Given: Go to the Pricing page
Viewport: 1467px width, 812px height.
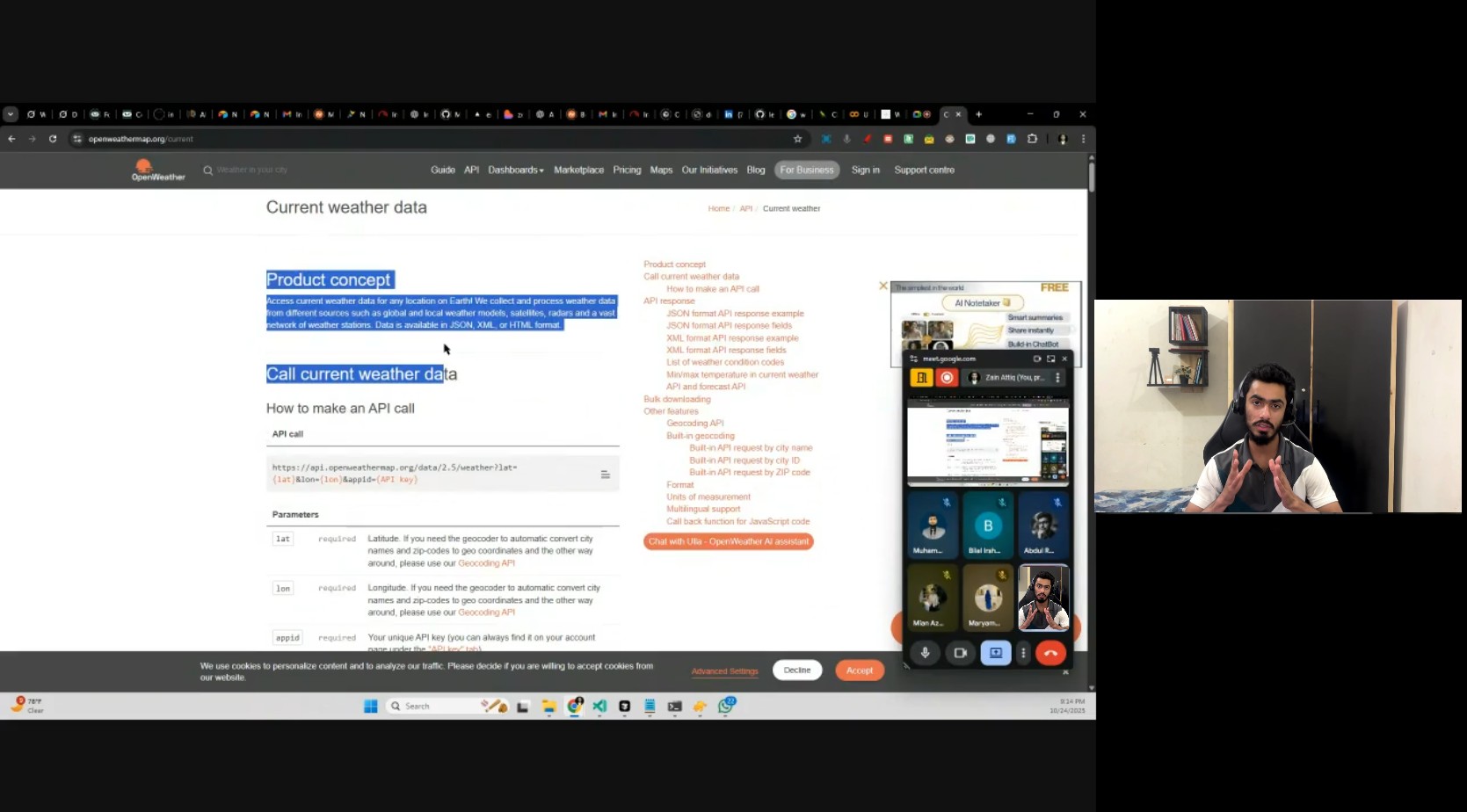Looking at the screenshot, I should (x=627, y=170).
